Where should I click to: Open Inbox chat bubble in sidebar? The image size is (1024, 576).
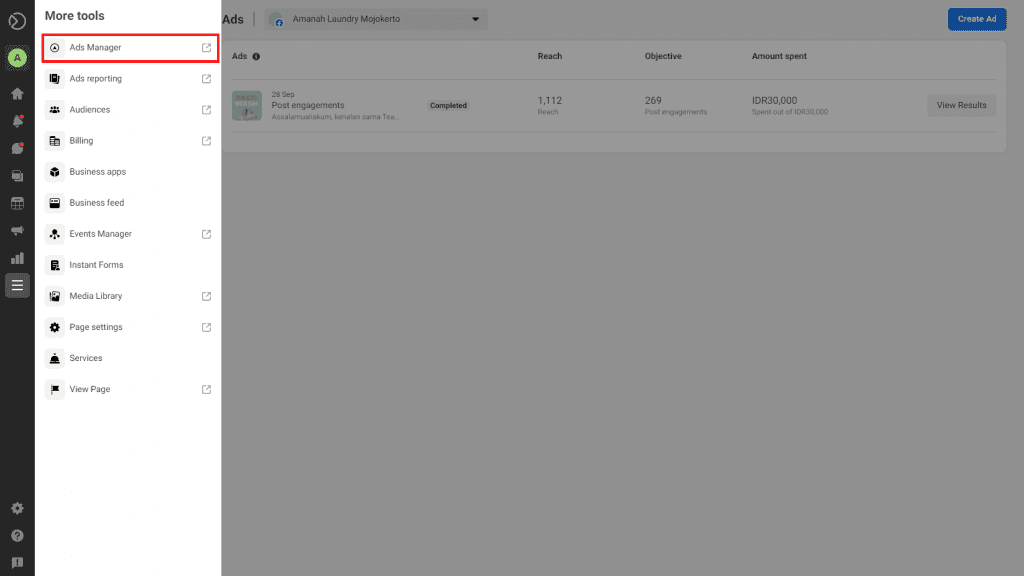coord(18,148)
